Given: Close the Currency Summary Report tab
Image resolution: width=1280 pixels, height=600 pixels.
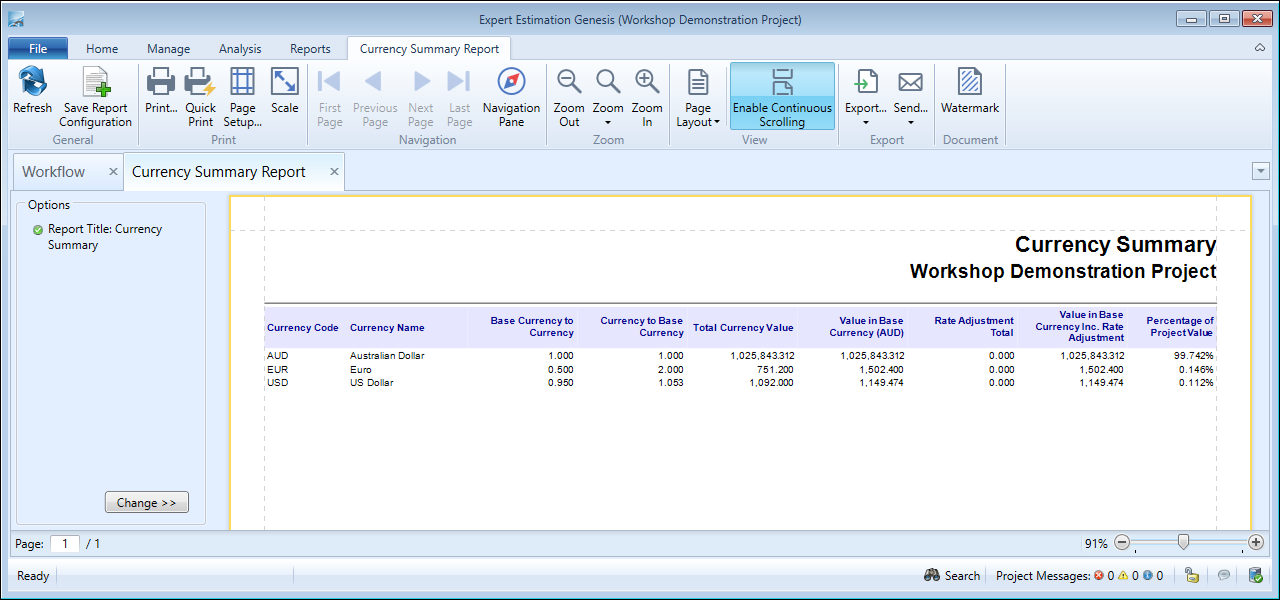Looking at the screenshot, I should point(334,172).
